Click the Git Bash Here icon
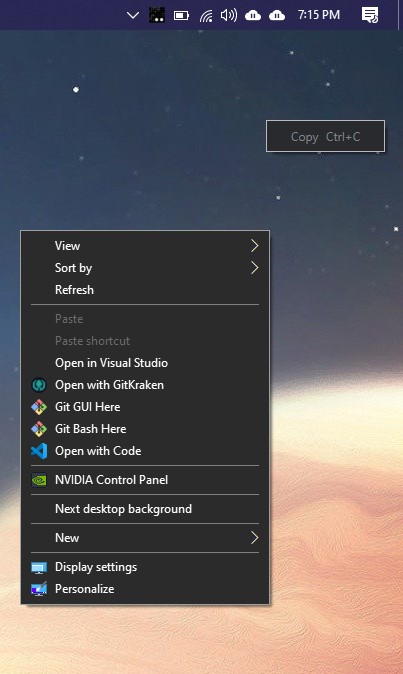Screen dimensions: 403x674 [x=39, y=429]
